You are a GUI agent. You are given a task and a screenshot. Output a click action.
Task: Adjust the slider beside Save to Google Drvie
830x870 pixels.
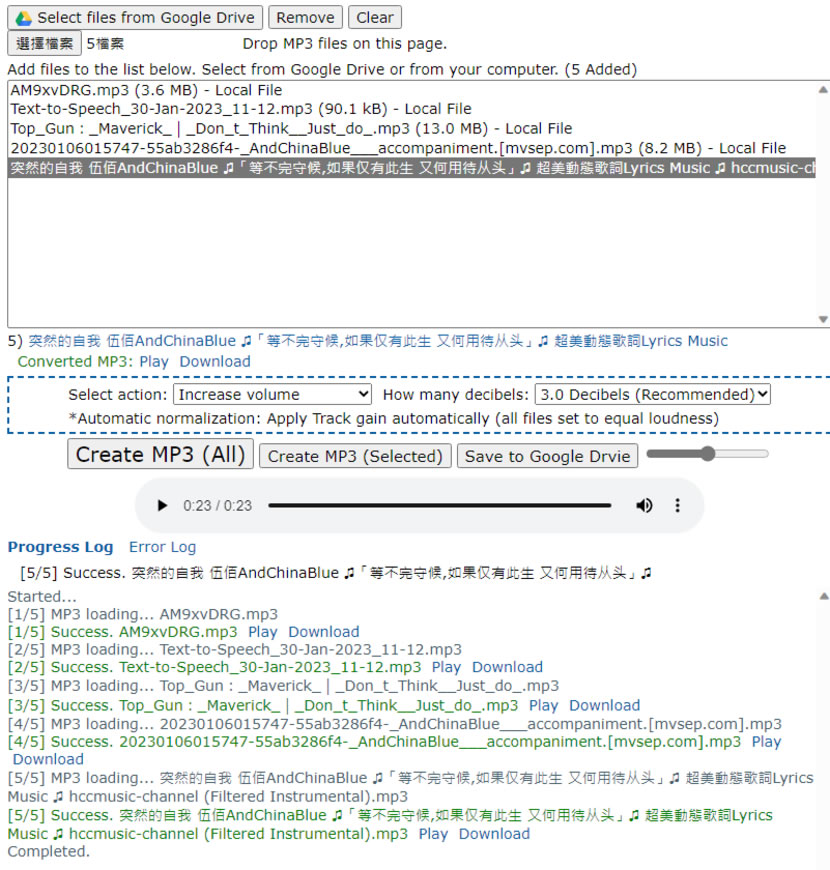point(707,454)
